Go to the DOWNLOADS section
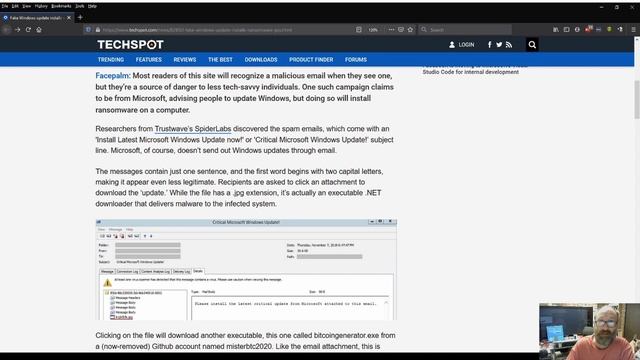The width and height of the screenshot is (640, 360). tap(261, 60)
